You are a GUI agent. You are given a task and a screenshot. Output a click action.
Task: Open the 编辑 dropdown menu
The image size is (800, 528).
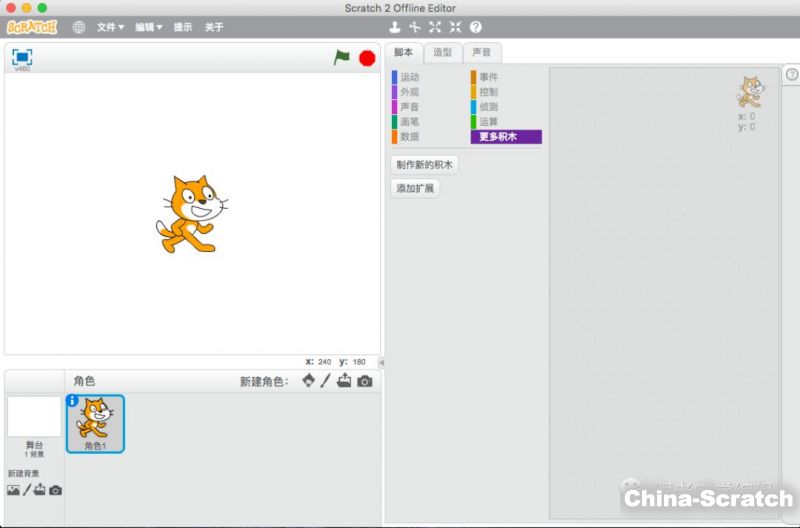[149, 27]
